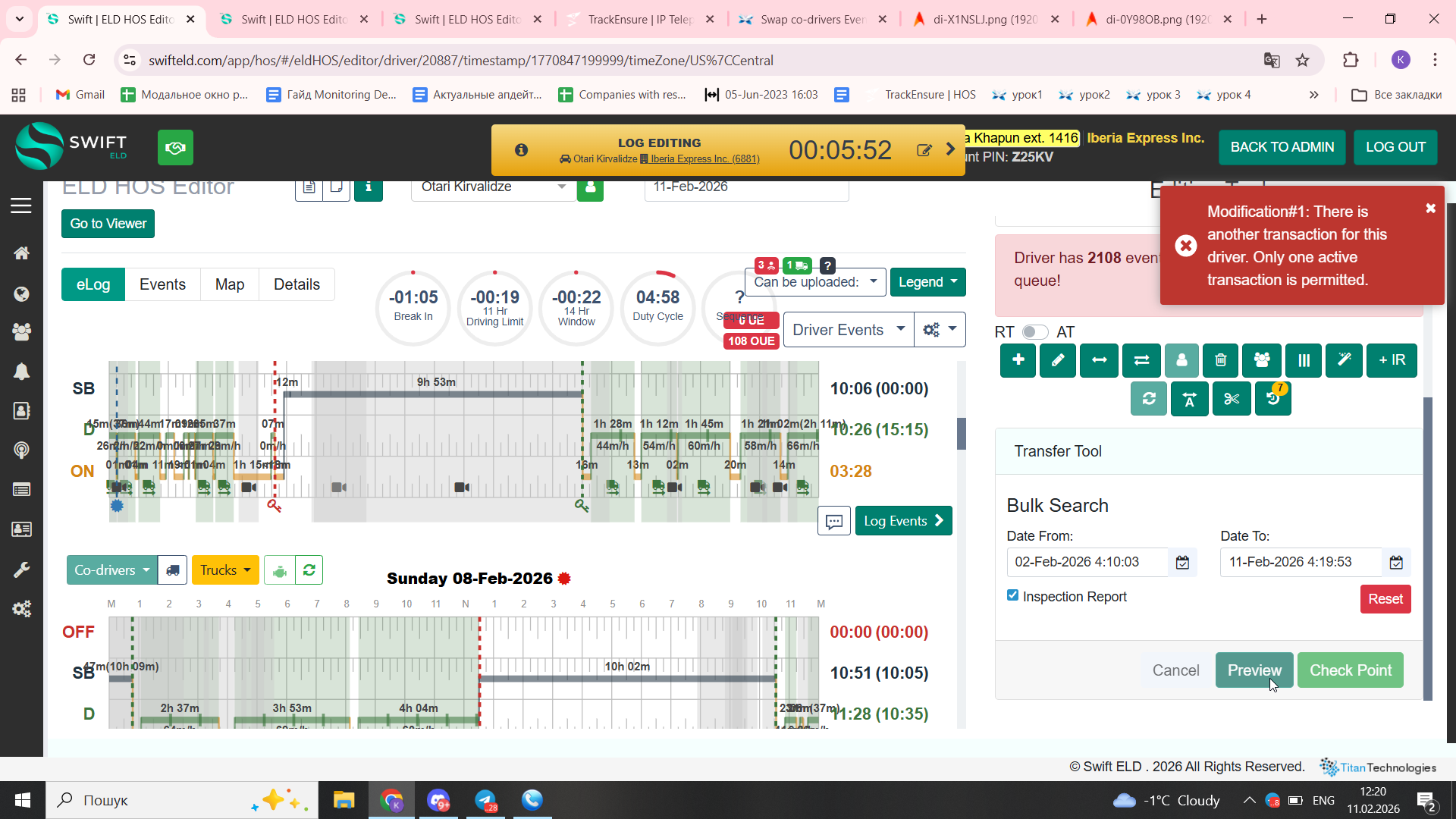Viewport: 1456px width, 819px height.
Task: Uncheck the Inspection Report checkbox
Action: click(1012, 595)
